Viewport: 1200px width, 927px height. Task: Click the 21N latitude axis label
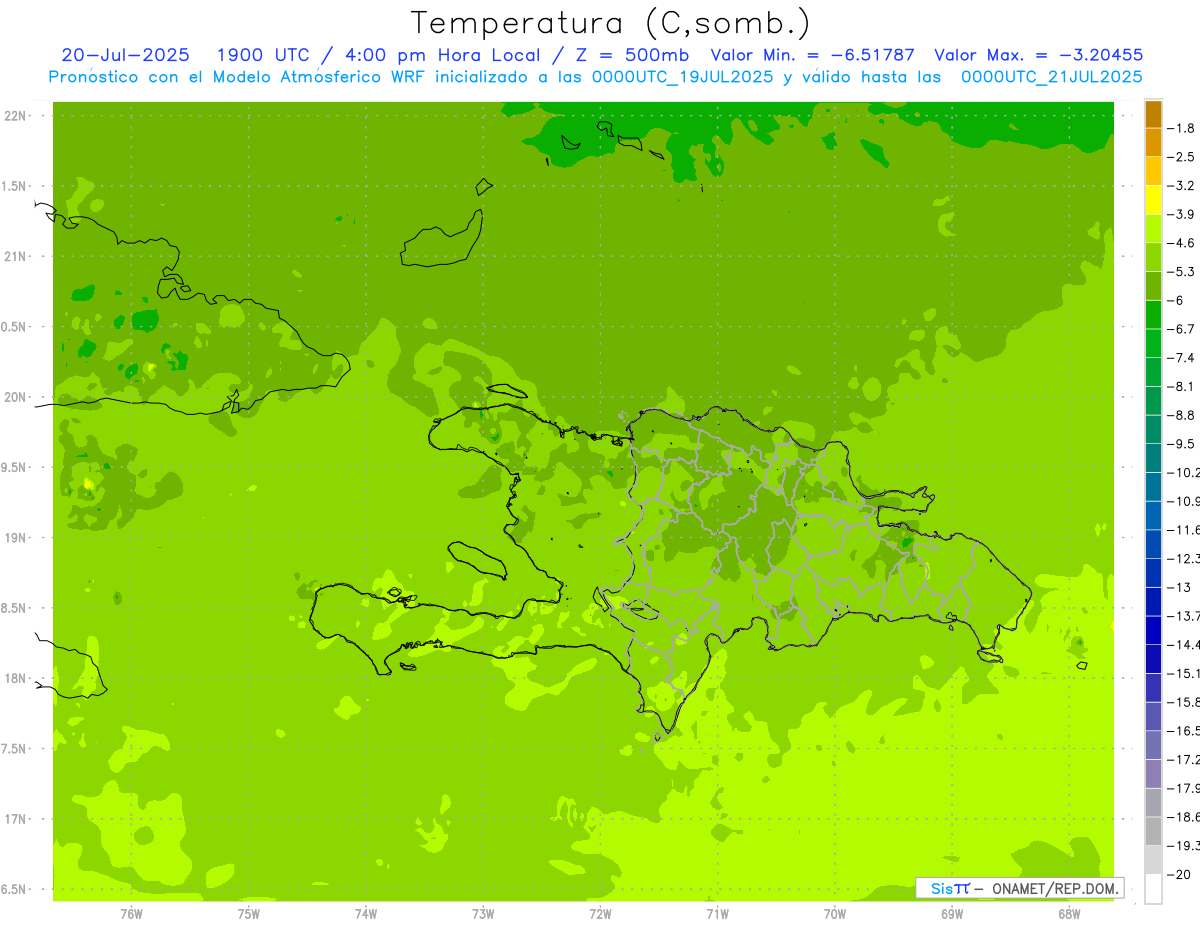pyautogui.click(x=16, y=256)
